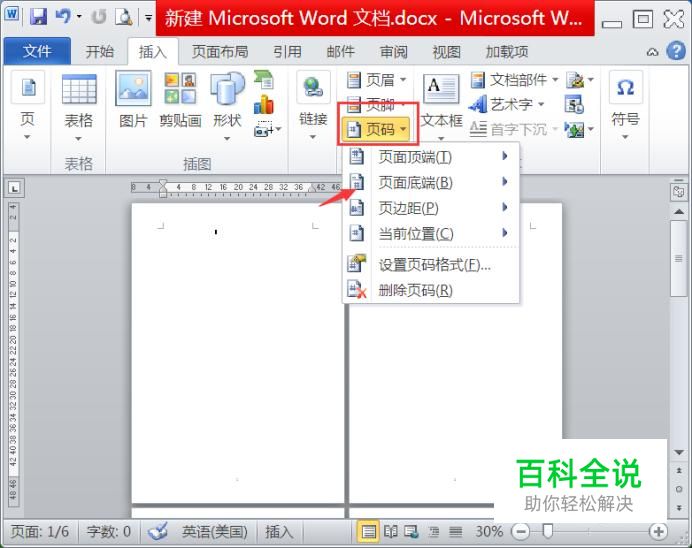Switch to Page Layout (页面布局) tab

tap(220, 52)
